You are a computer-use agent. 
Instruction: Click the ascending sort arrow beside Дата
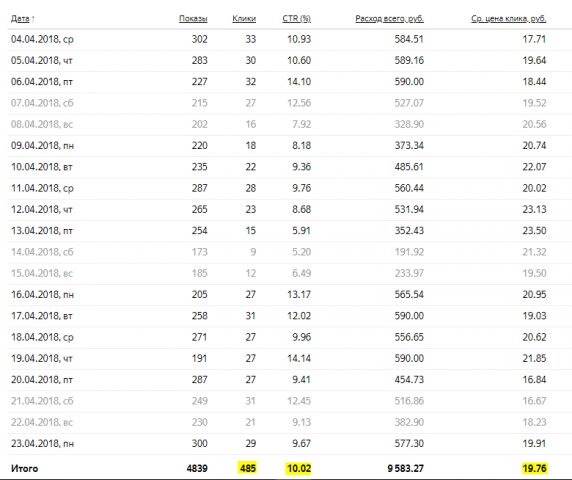click(x=33, y=19)
